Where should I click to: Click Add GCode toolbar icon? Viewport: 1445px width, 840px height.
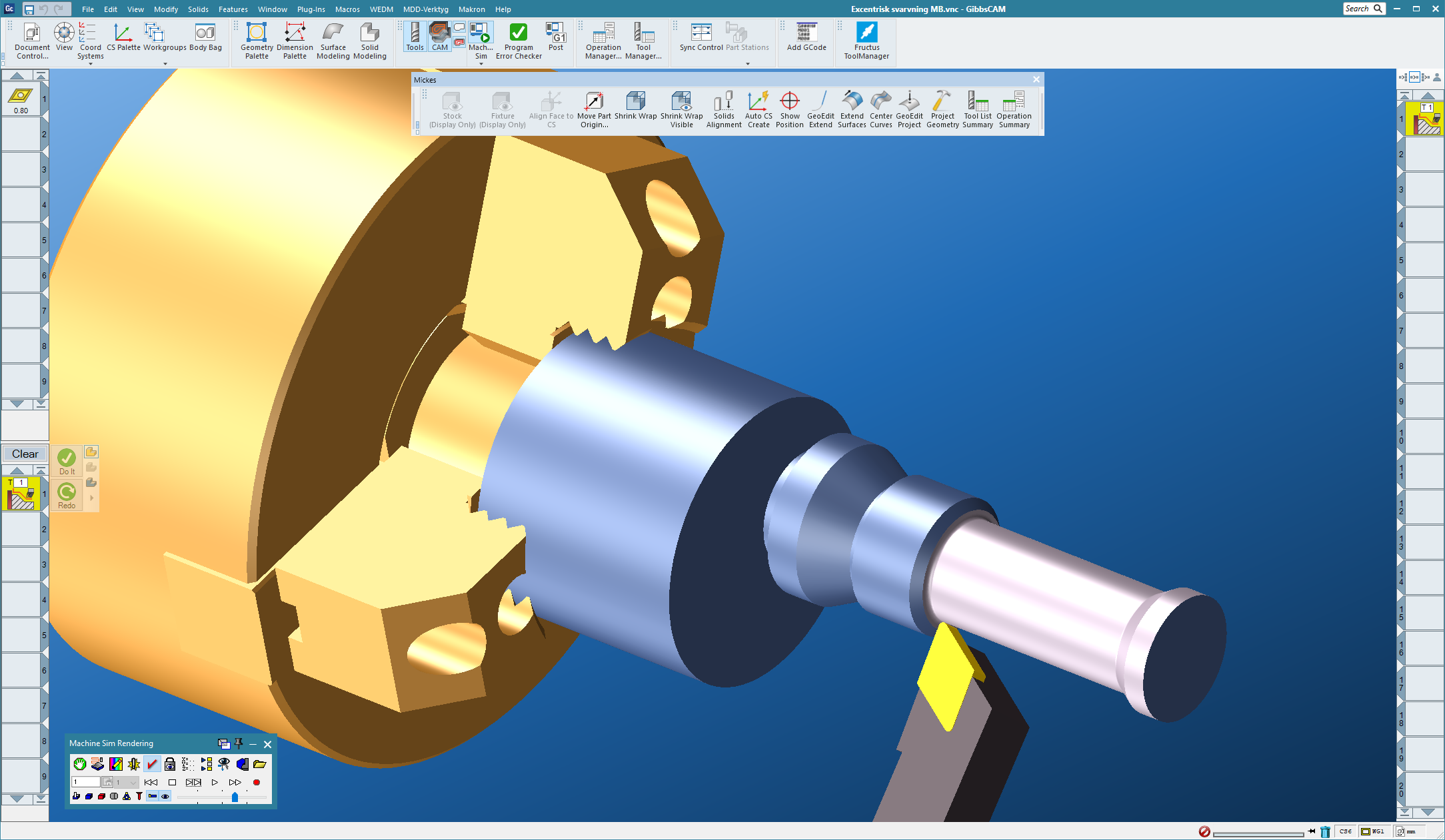806,37
